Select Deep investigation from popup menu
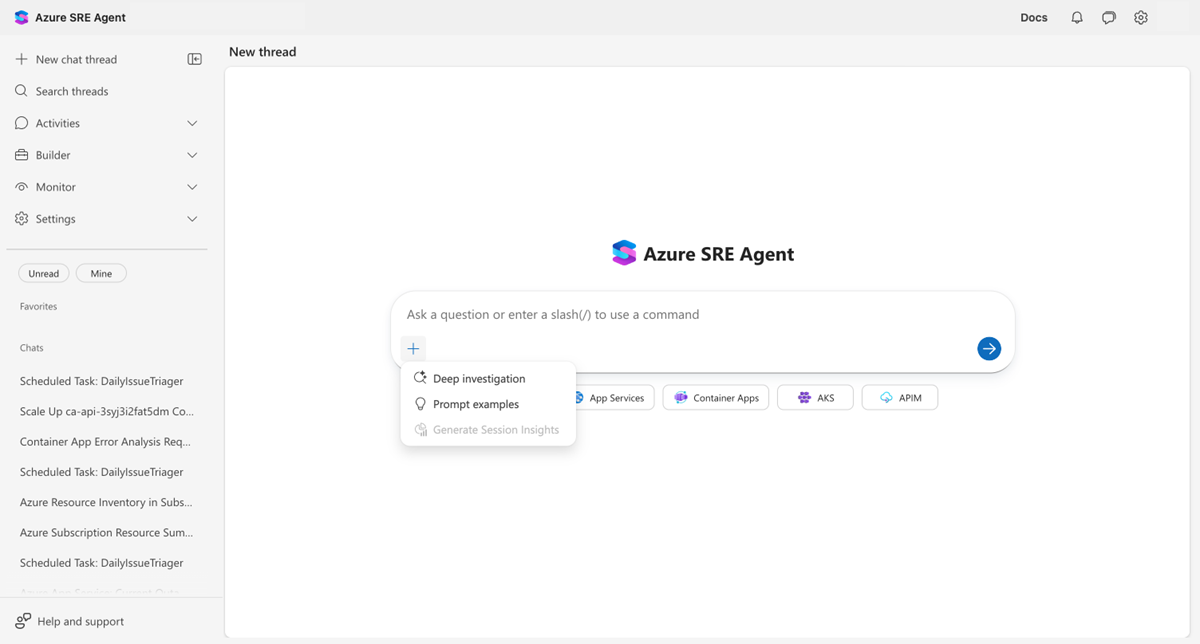Viewport: 1200px width, 644px height. pyautogui.click(x=488, y=379)
